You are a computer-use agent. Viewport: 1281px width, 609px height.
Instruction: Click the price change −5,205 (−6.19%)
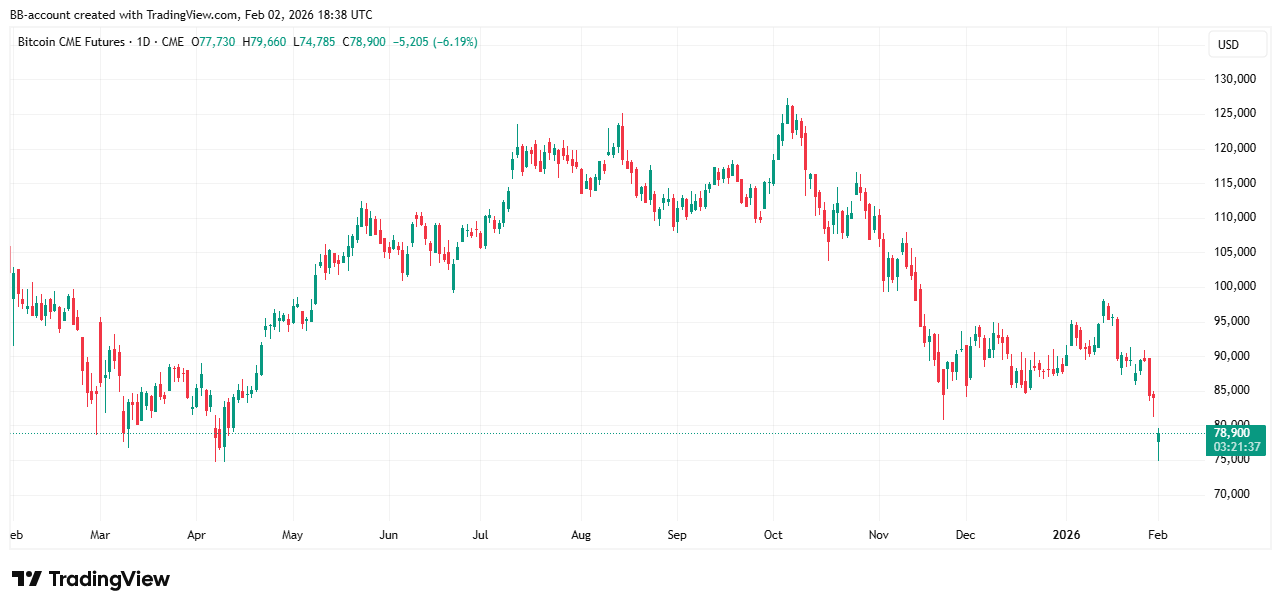coord(436,42)
